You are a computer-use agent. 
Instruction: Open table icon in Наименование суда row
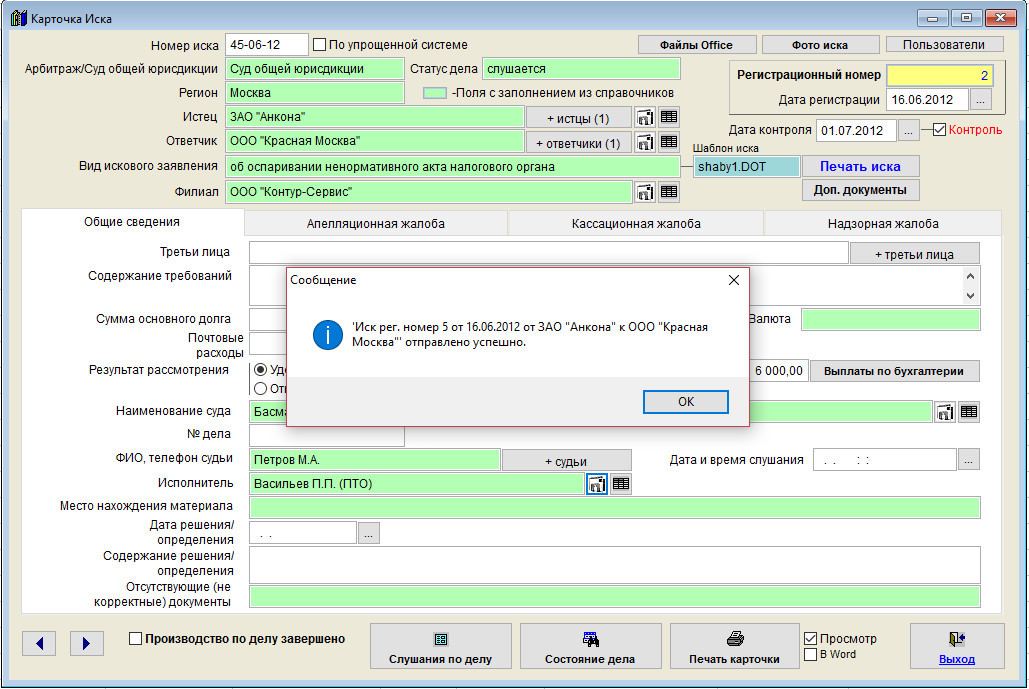(969, 412)
